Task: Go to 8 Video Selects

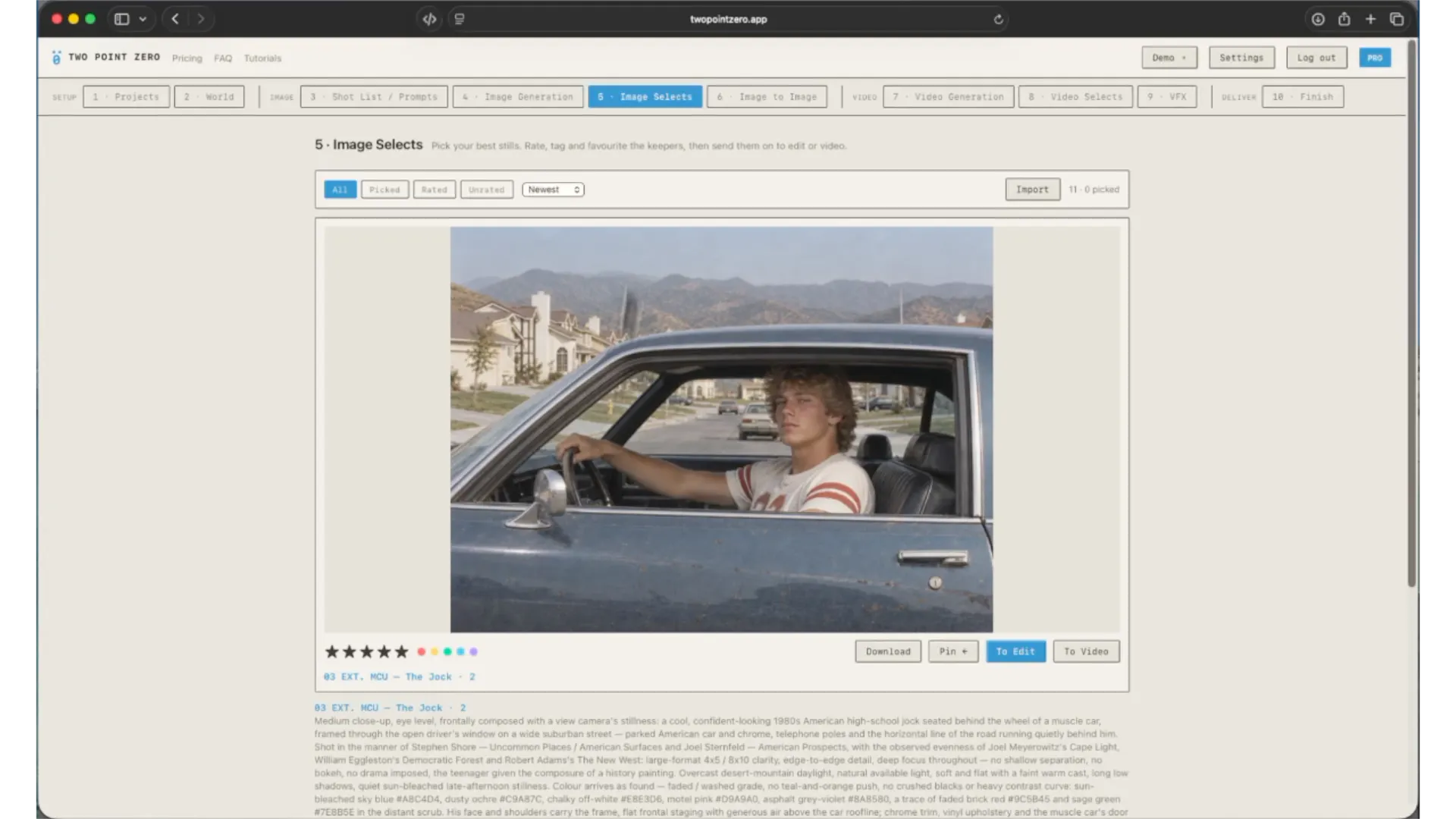Action: [1075, 97]
